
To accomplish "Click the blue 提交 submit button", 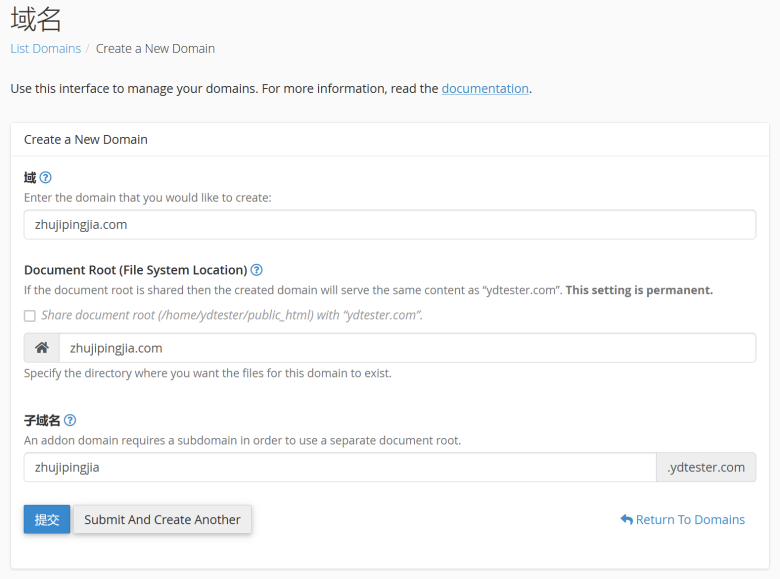I will point(47,519).
